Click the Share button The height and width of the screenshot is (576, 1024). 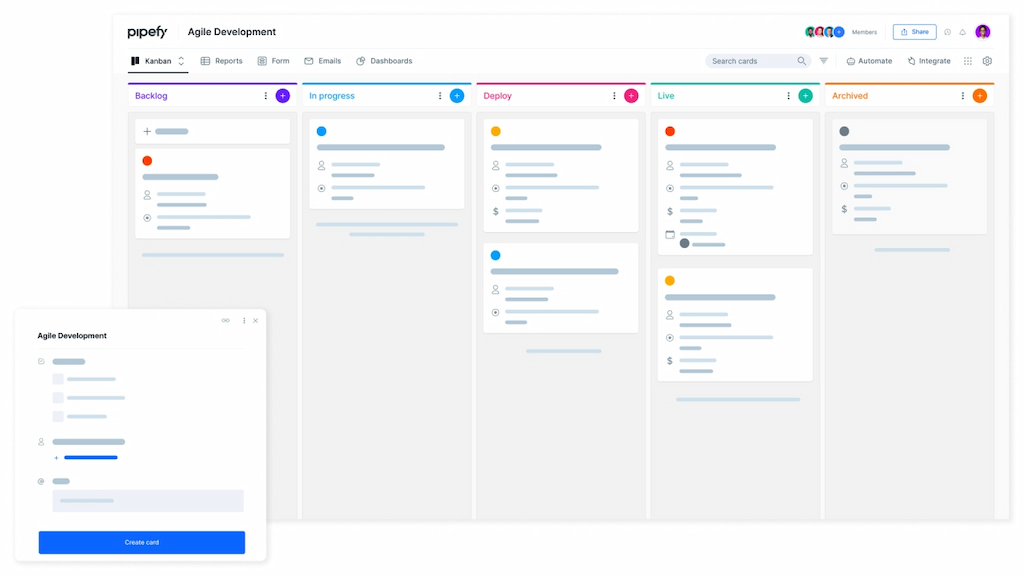(913, 31)
